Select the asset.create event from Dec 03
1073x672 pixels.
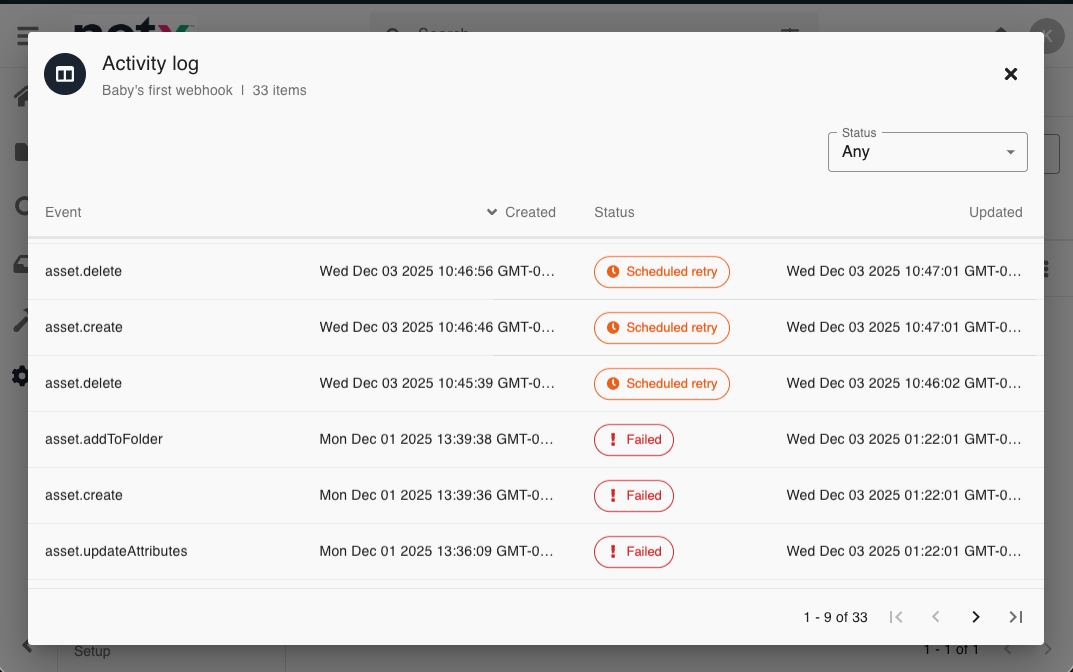[x=84, y=328]
